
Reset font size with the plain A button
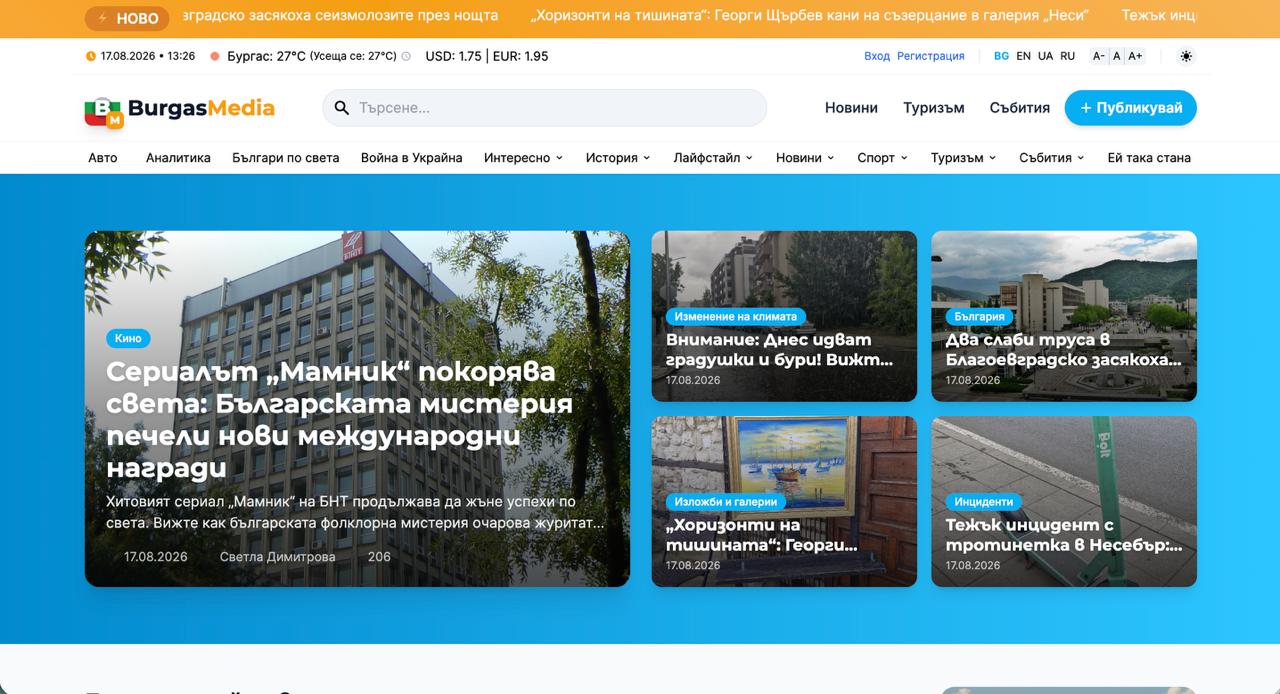[1117, 56]
